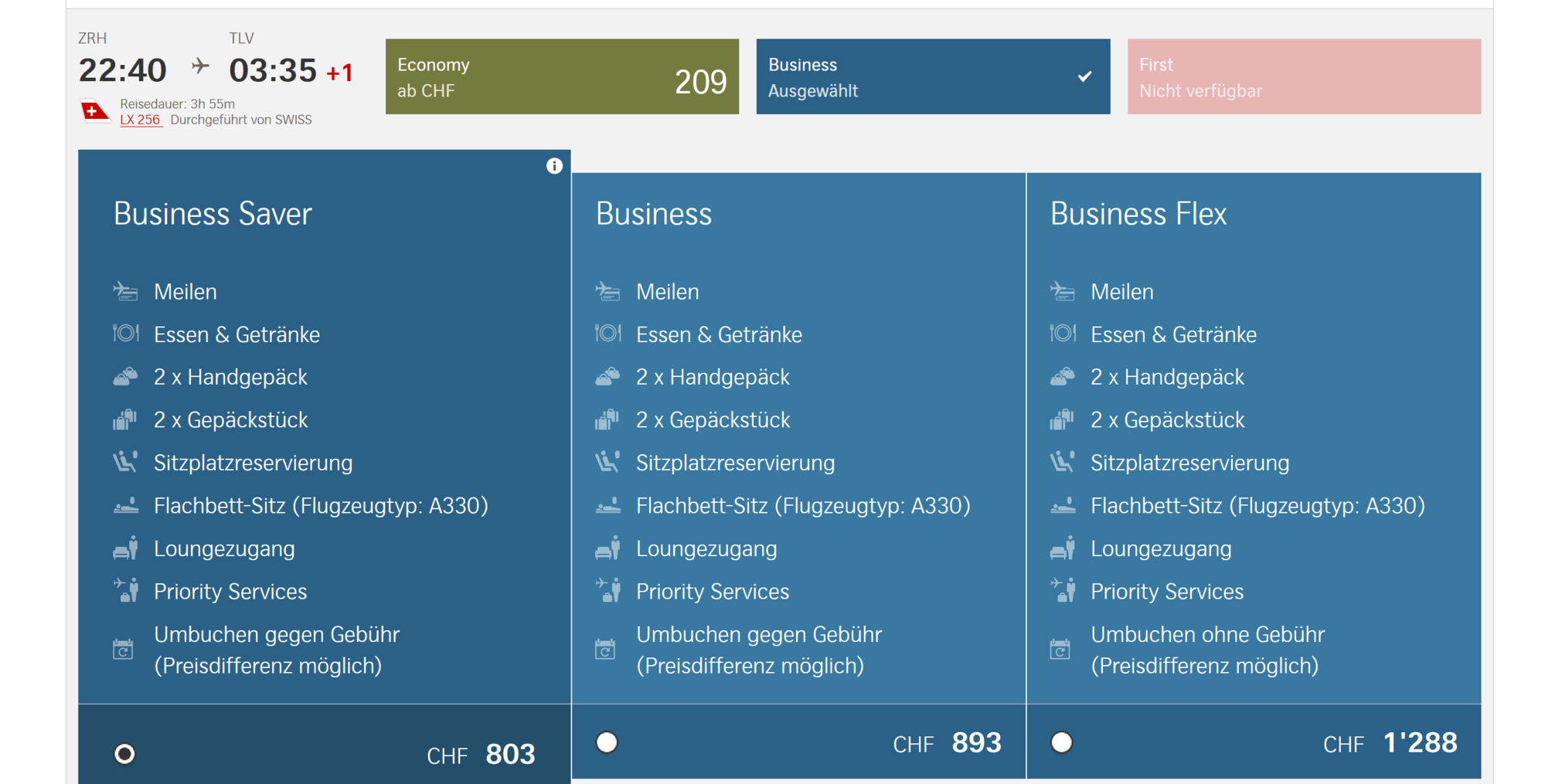Click the Business Flex fare heading
This screenshot has height=784, width=1545.
point(1138,214)
